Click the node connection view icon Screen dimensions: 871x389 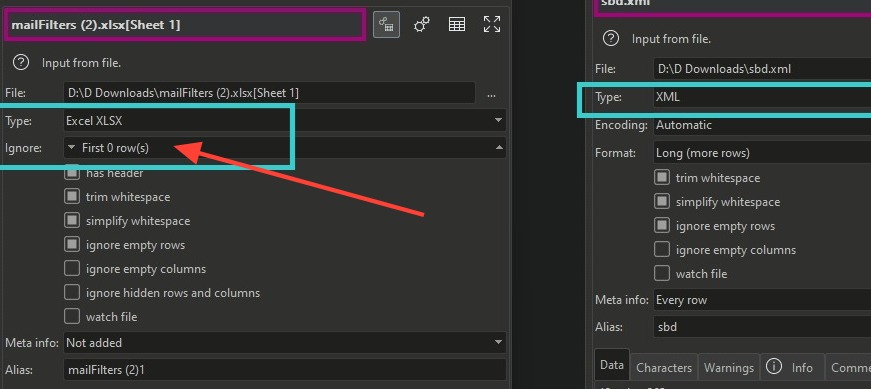coord(386,24)
